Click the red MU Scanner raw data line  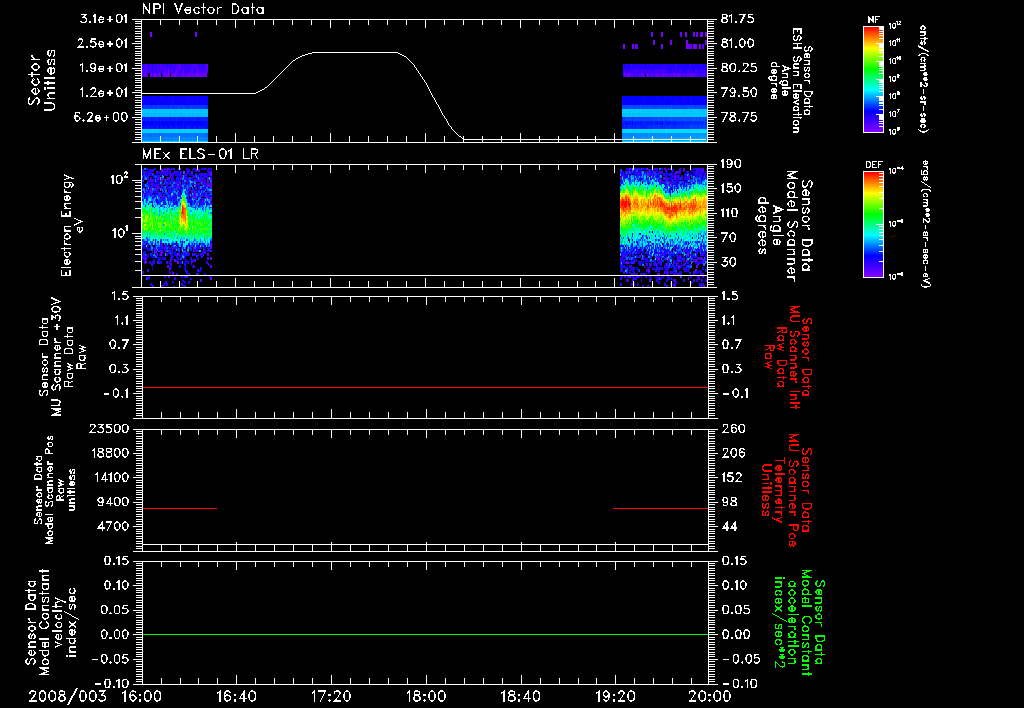tap(425, 387)
